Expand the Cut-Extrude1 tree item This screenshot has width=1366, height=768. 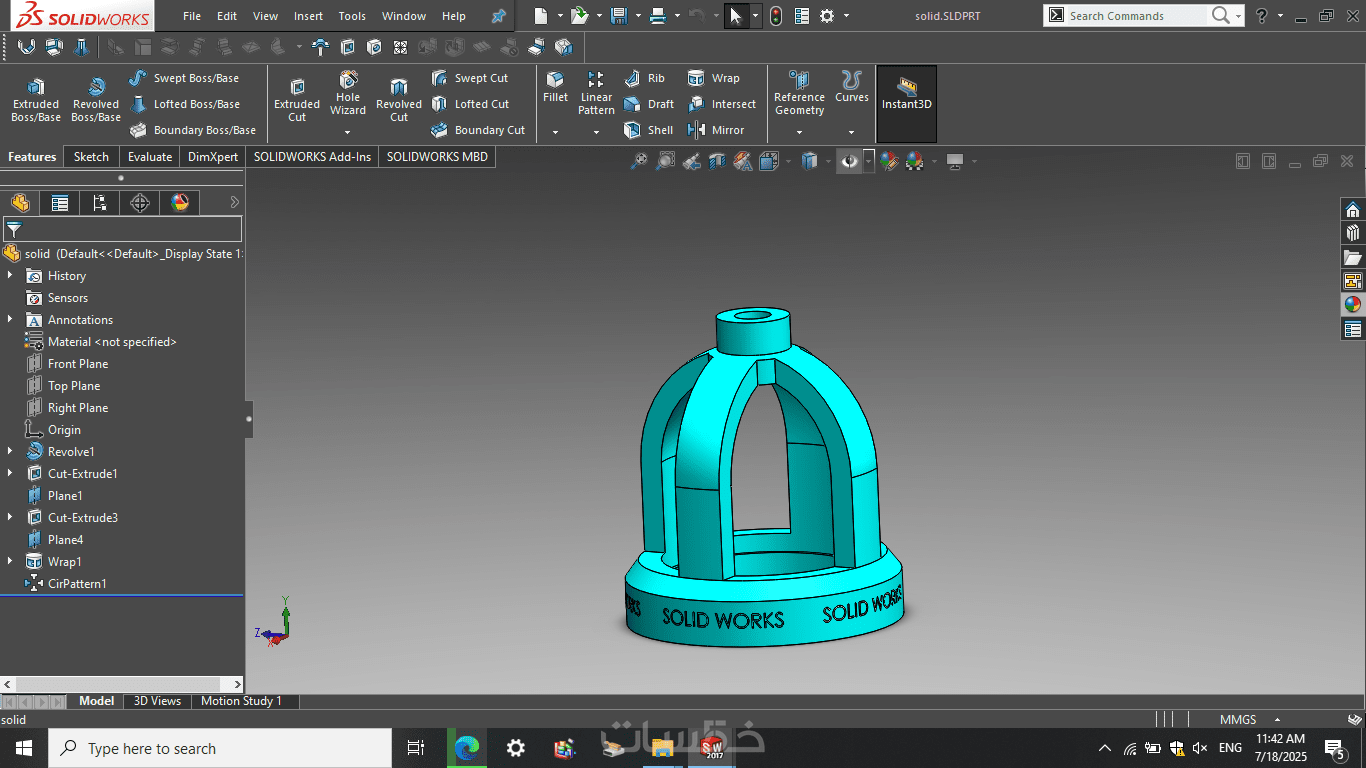pos(10,474)
